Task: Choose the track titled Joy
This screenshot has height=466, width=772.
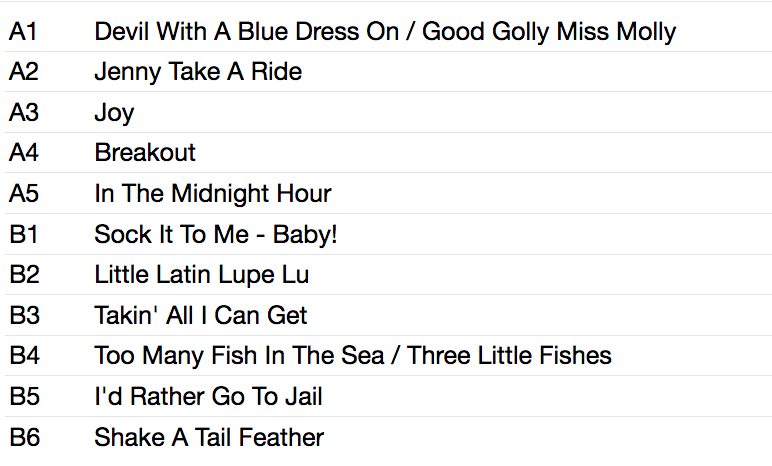Action: (x=114, y=113)
